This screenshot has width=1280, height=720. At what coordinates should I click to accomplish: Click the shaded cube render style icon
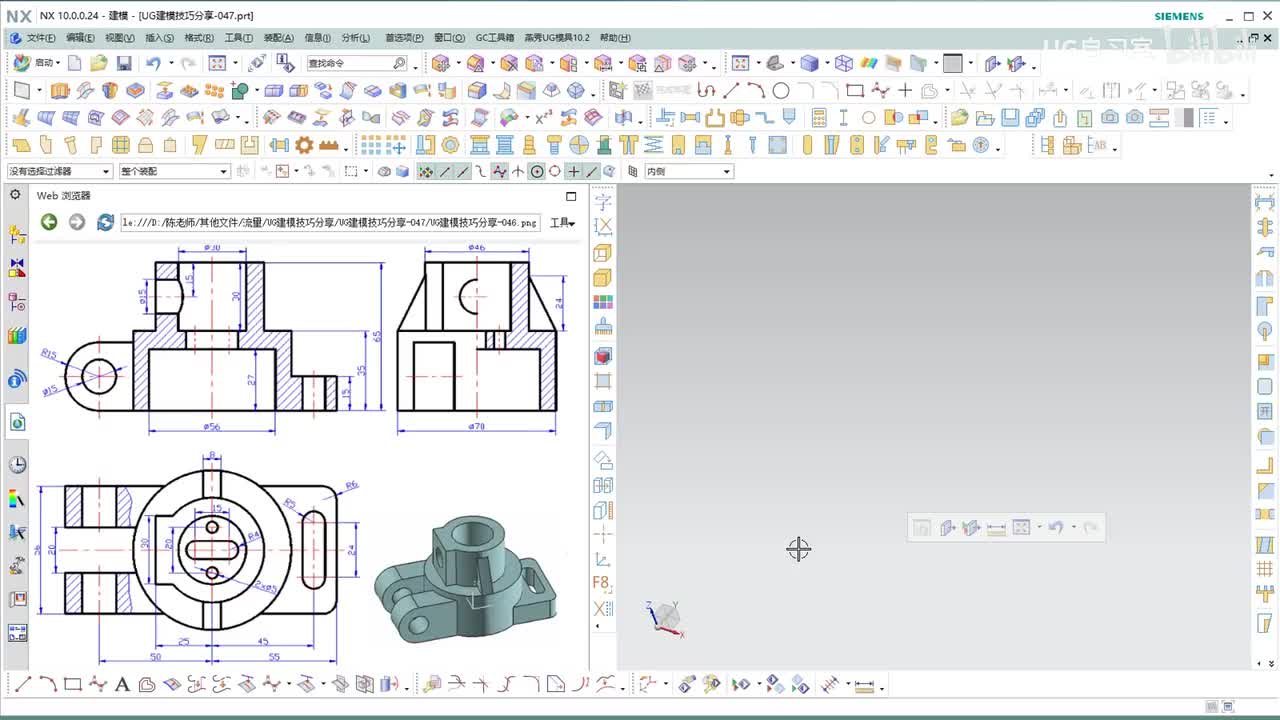809,63
